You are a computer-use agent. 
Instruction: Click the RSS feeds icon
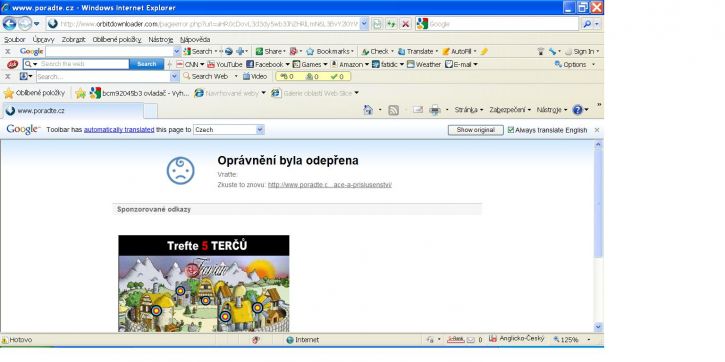393,110
